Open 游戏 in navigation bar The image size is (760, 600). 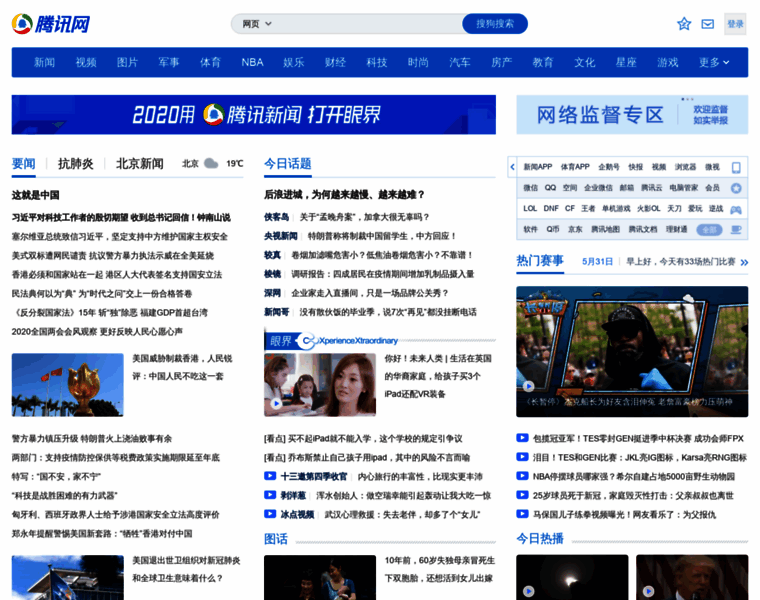click(667, 63)
